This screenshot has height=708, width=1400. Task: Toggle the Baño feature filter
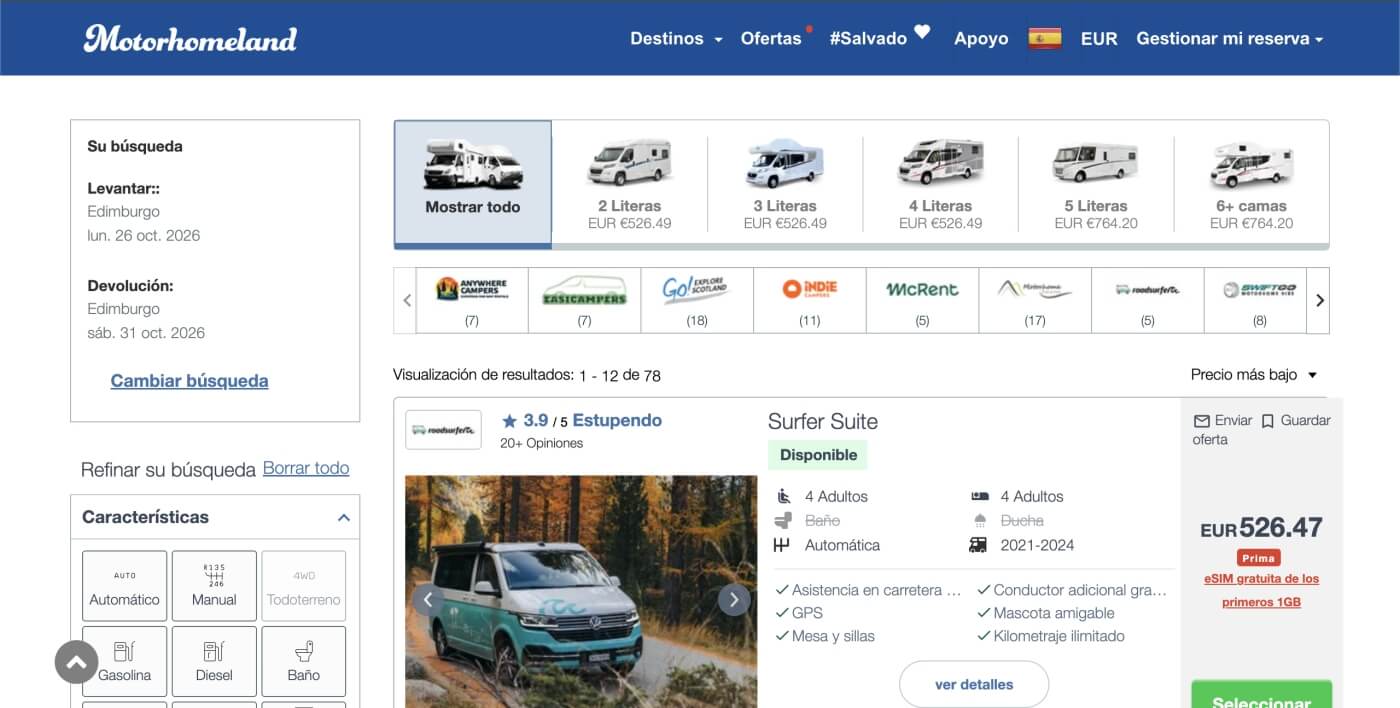pos(304,661)
